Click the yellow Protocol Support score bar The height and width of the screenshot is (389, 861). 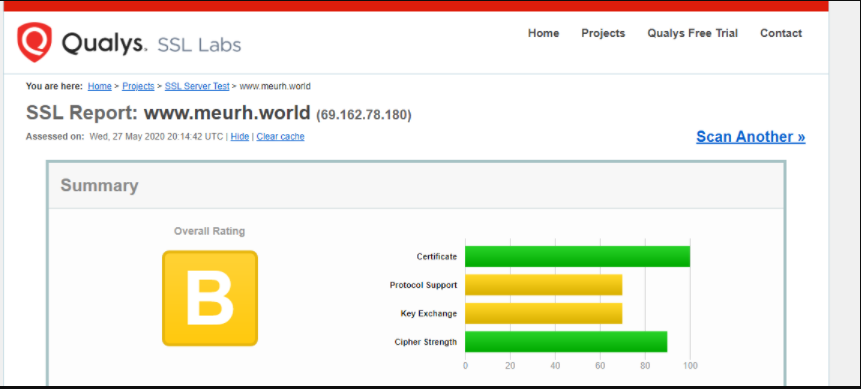[x=544, y=285]
